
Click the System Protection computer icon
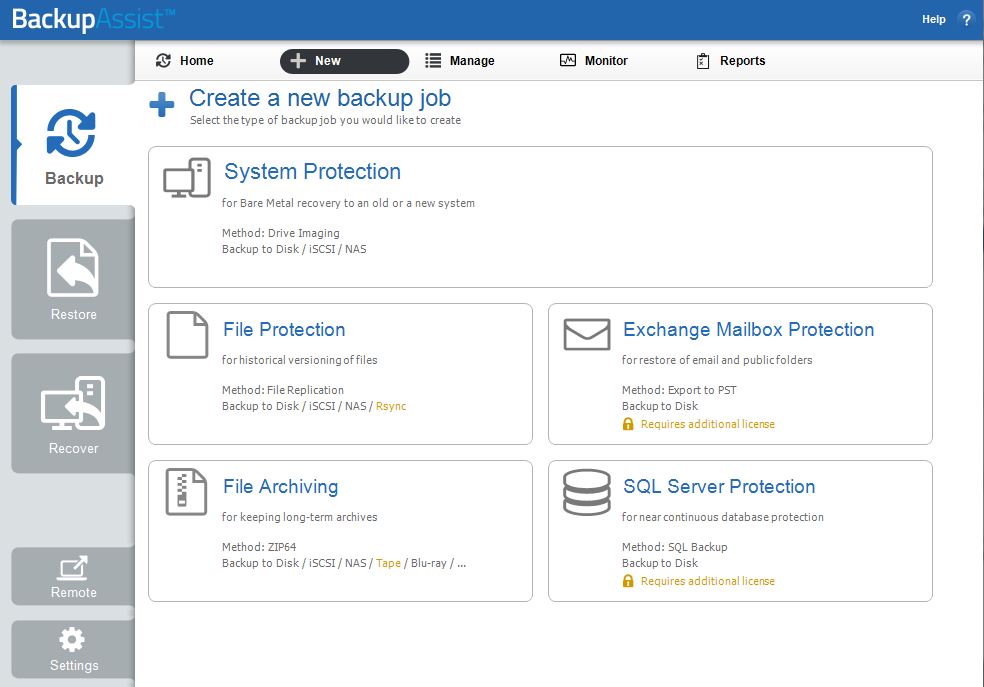(187, 178)
